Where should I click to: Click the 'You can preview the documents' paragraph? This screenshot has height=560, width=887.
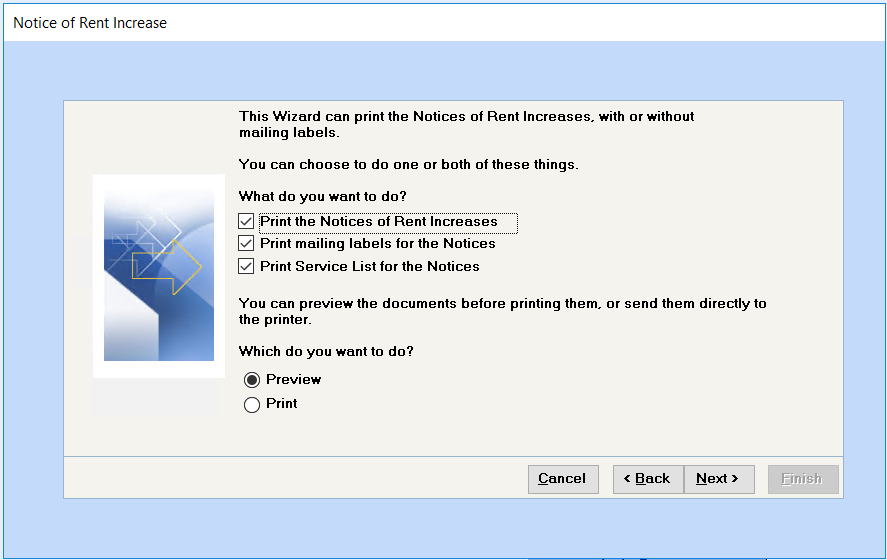(502, 311)
